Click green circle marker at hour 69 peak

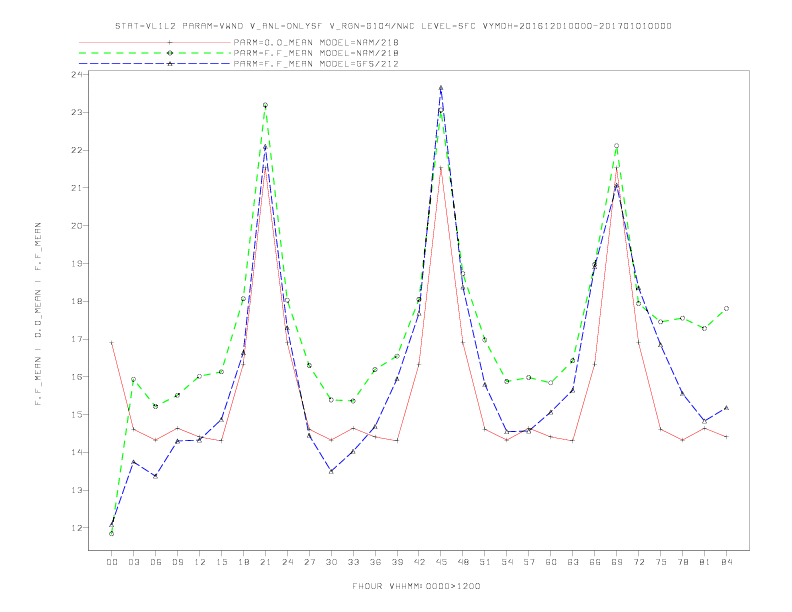click(x=617, y=146)
